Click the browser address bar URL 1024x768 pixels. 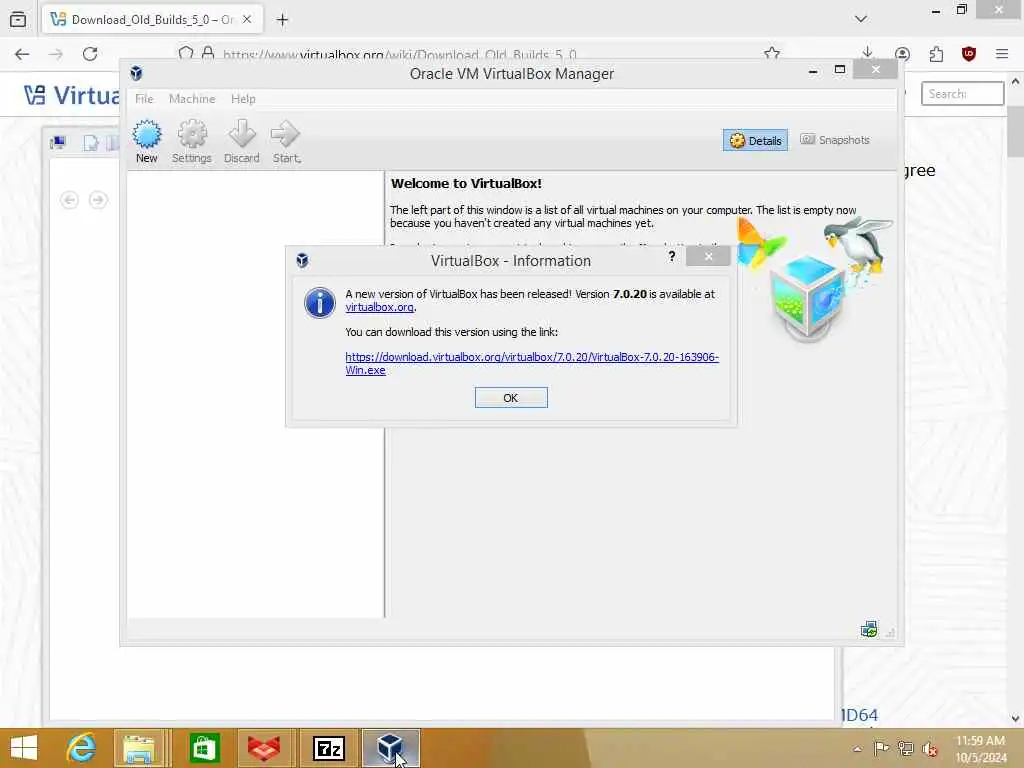(x=400, y=55)
